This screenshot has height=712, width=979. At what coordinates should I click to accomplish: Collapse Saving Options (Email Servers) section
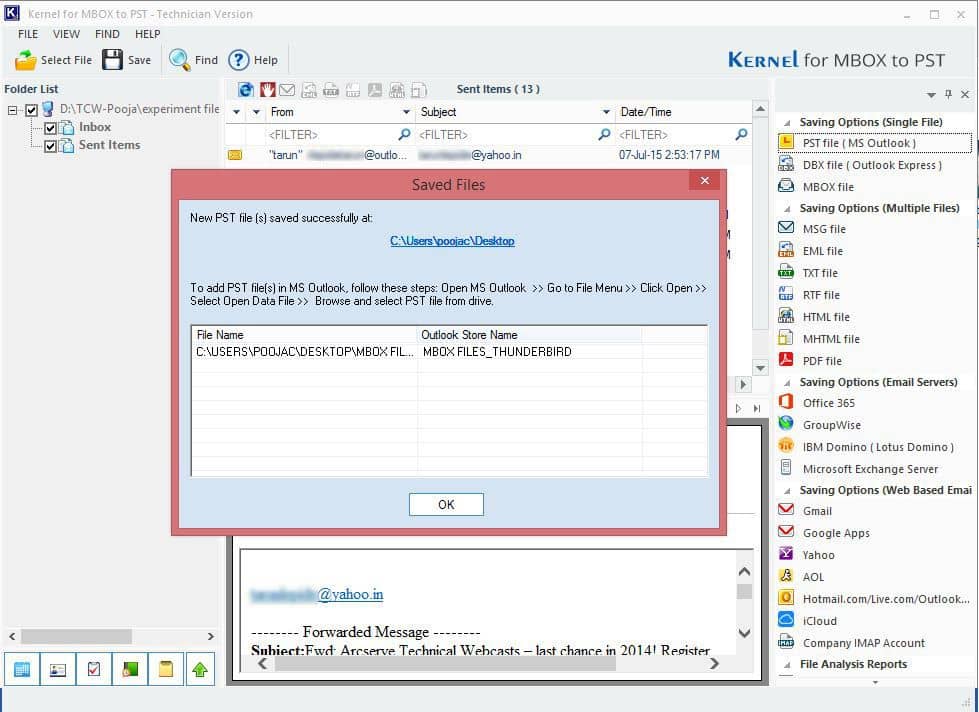[x=787, y=382]
